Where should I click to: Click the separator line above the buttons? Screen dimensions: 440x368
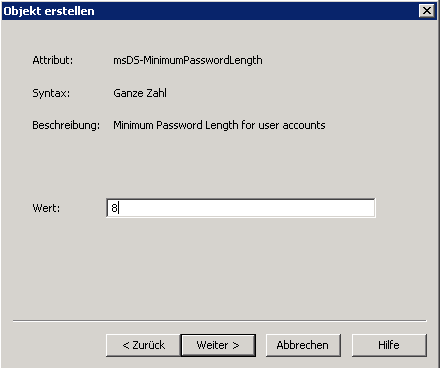(220, 321)
